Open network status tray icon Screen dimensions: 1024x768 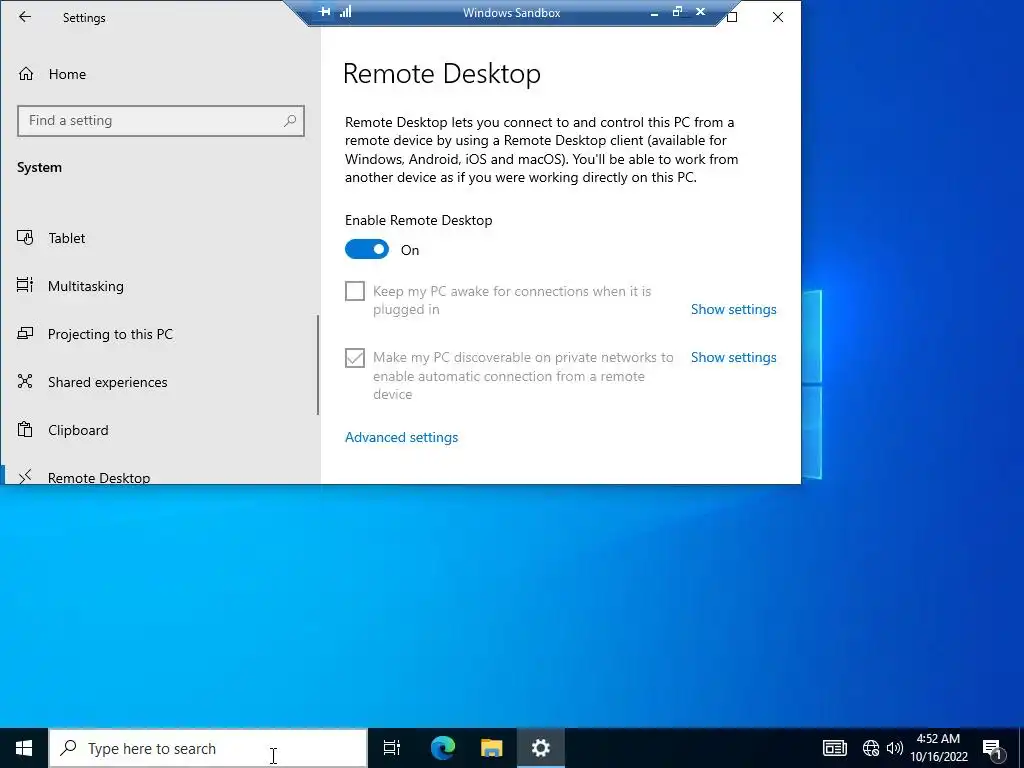tap(871, 748)
